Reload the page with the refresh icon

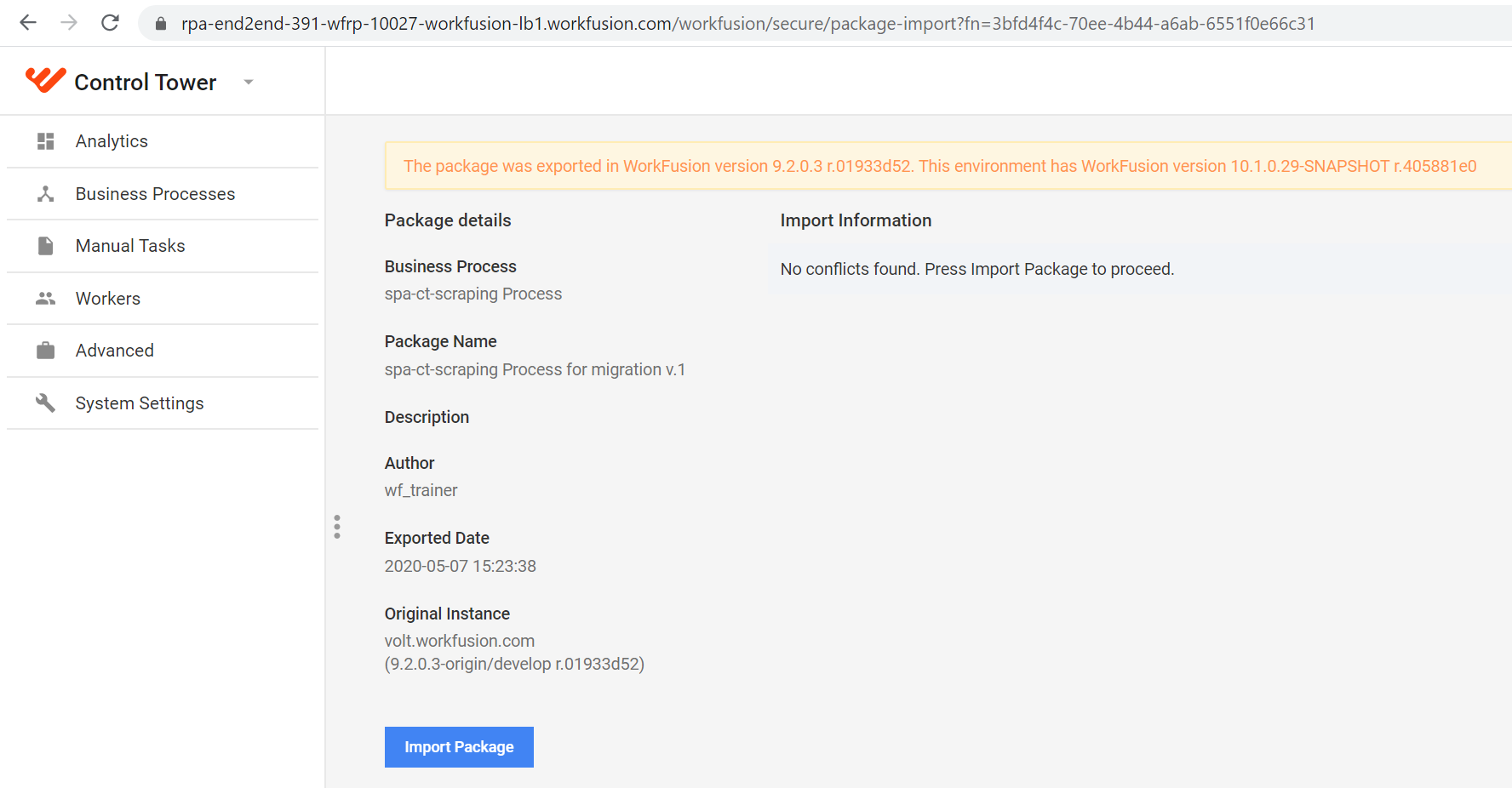tap(110, 23)
